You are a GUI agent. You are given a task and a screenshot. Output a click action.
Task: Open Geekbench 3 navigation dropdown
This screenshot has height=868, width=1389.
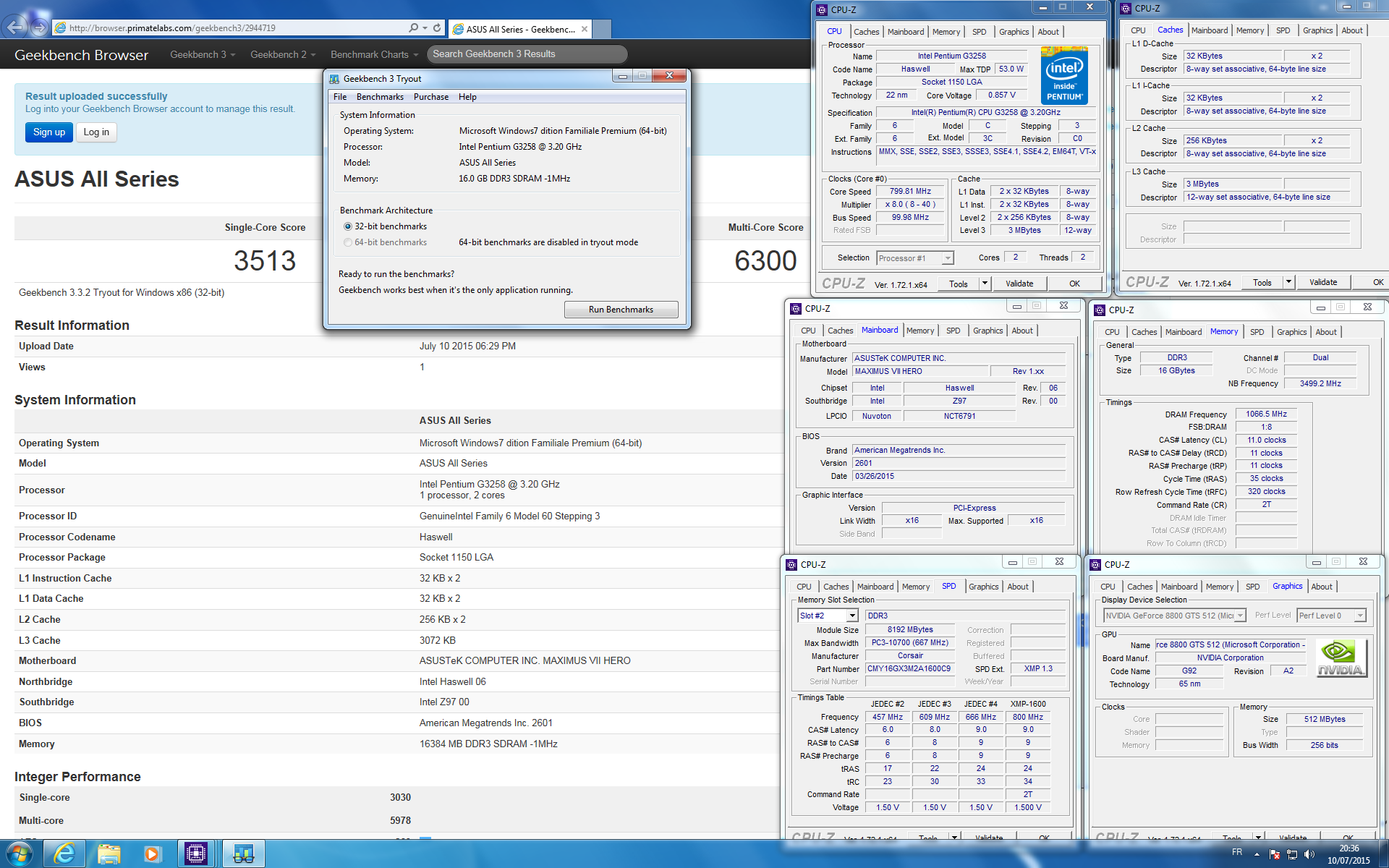[203, 54]
